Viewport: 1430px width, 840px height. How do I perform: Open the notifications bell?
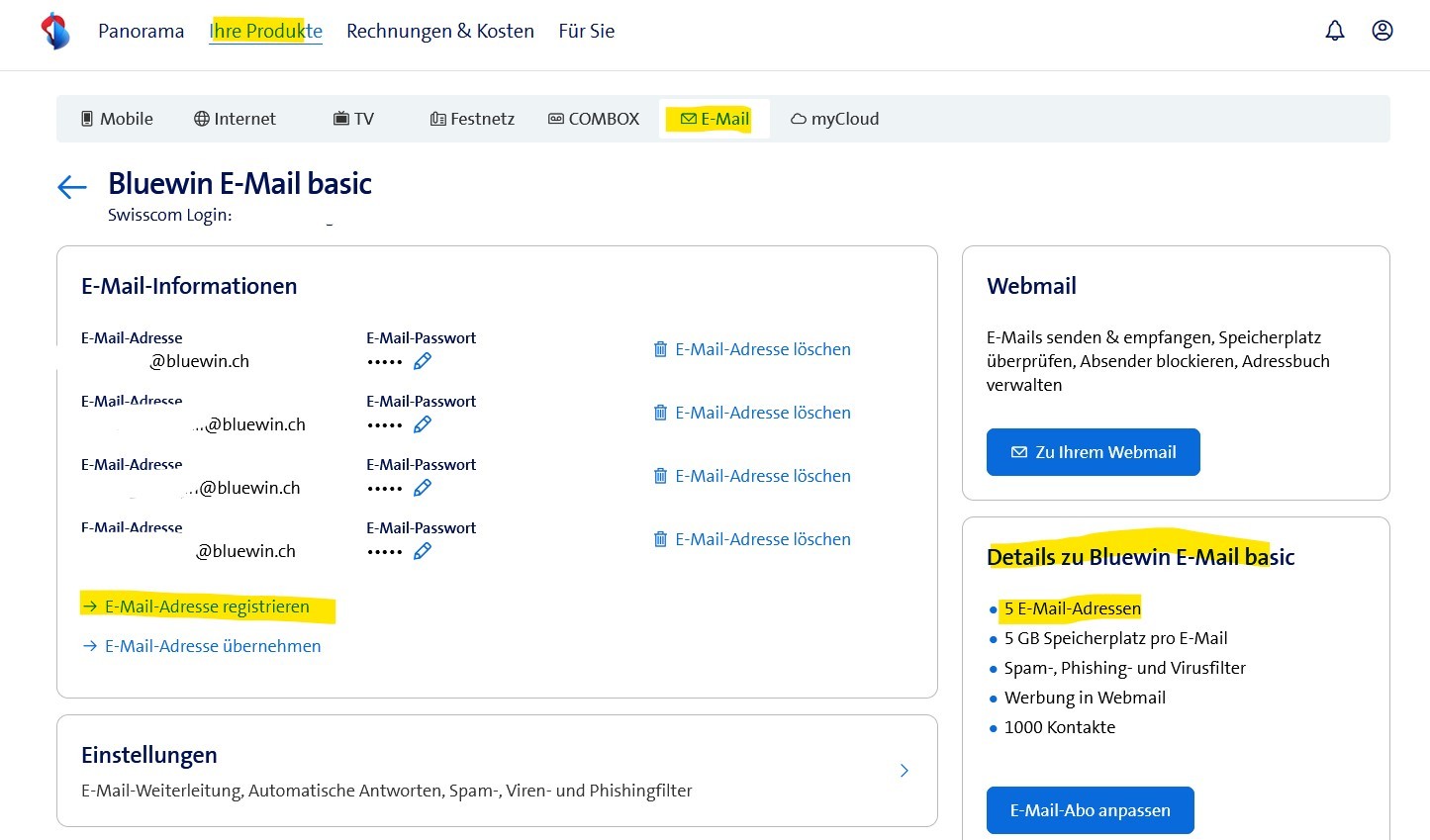click(1335, 31)
